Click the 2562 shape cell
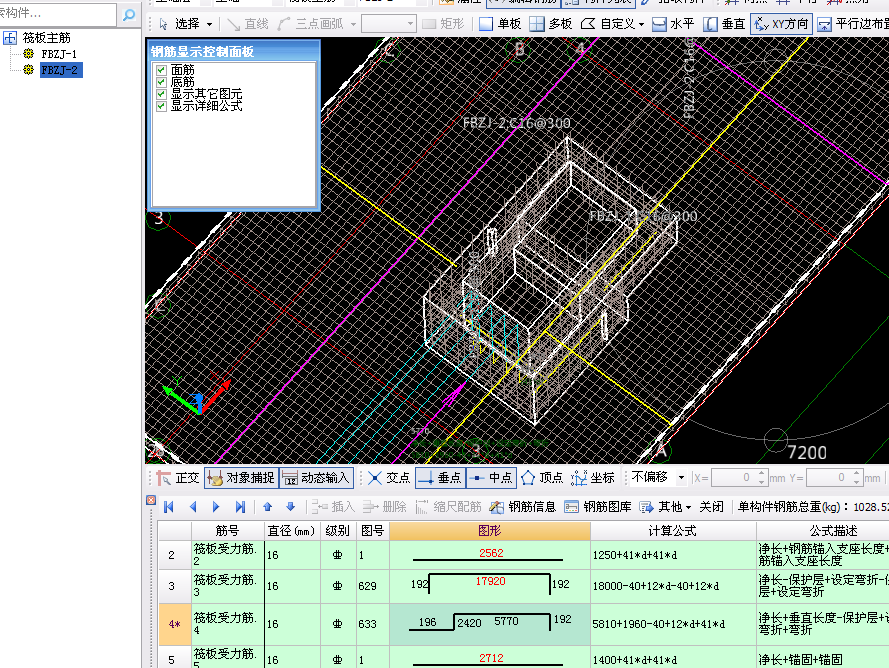The height and width of the screenshot is (668, 889). pyautogui.click(x=490, y=555)
